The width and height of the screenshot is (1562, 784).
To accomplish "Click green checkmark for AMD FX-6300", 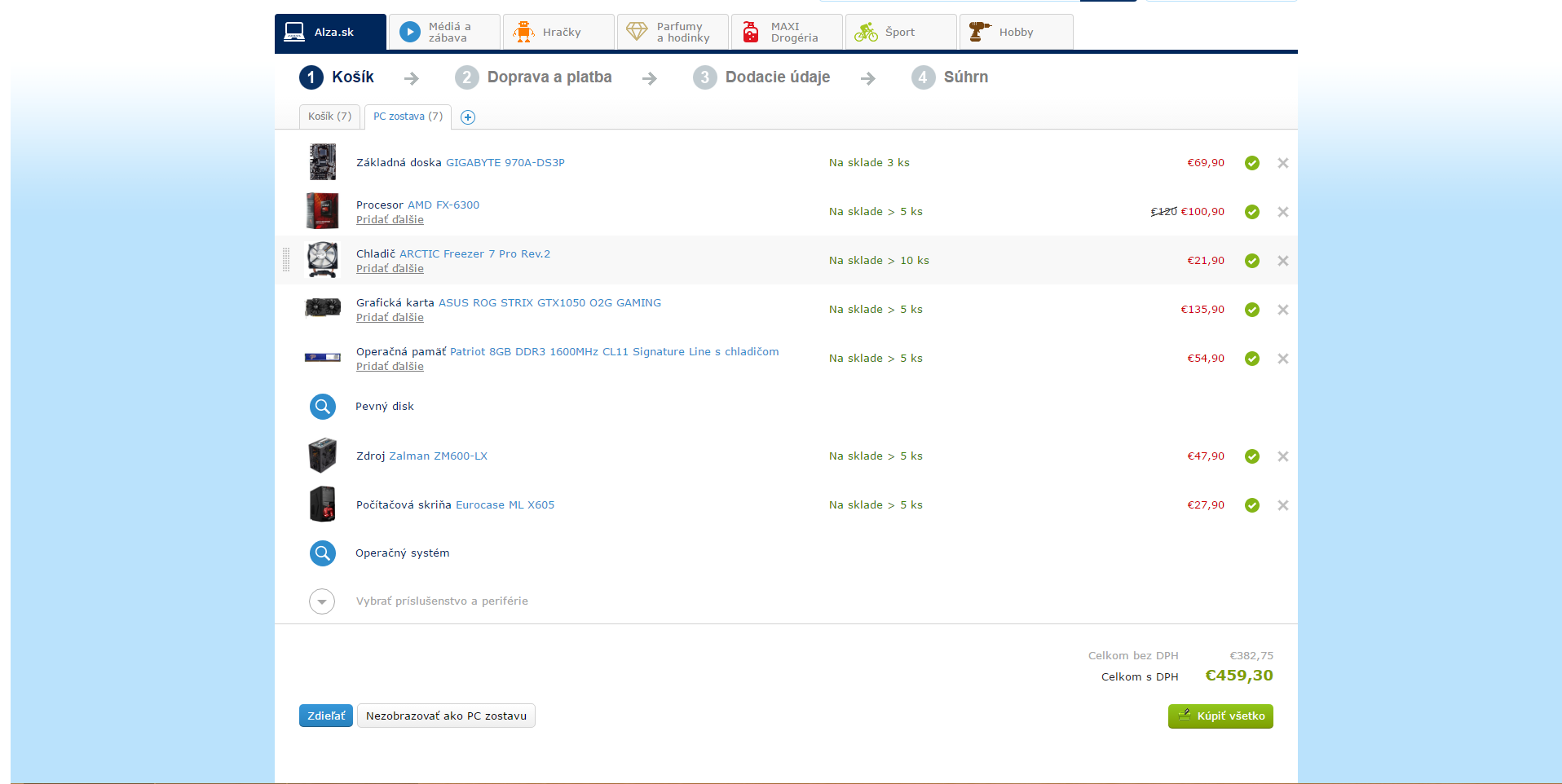I will pyautogui.click(x=1252, y=212).
